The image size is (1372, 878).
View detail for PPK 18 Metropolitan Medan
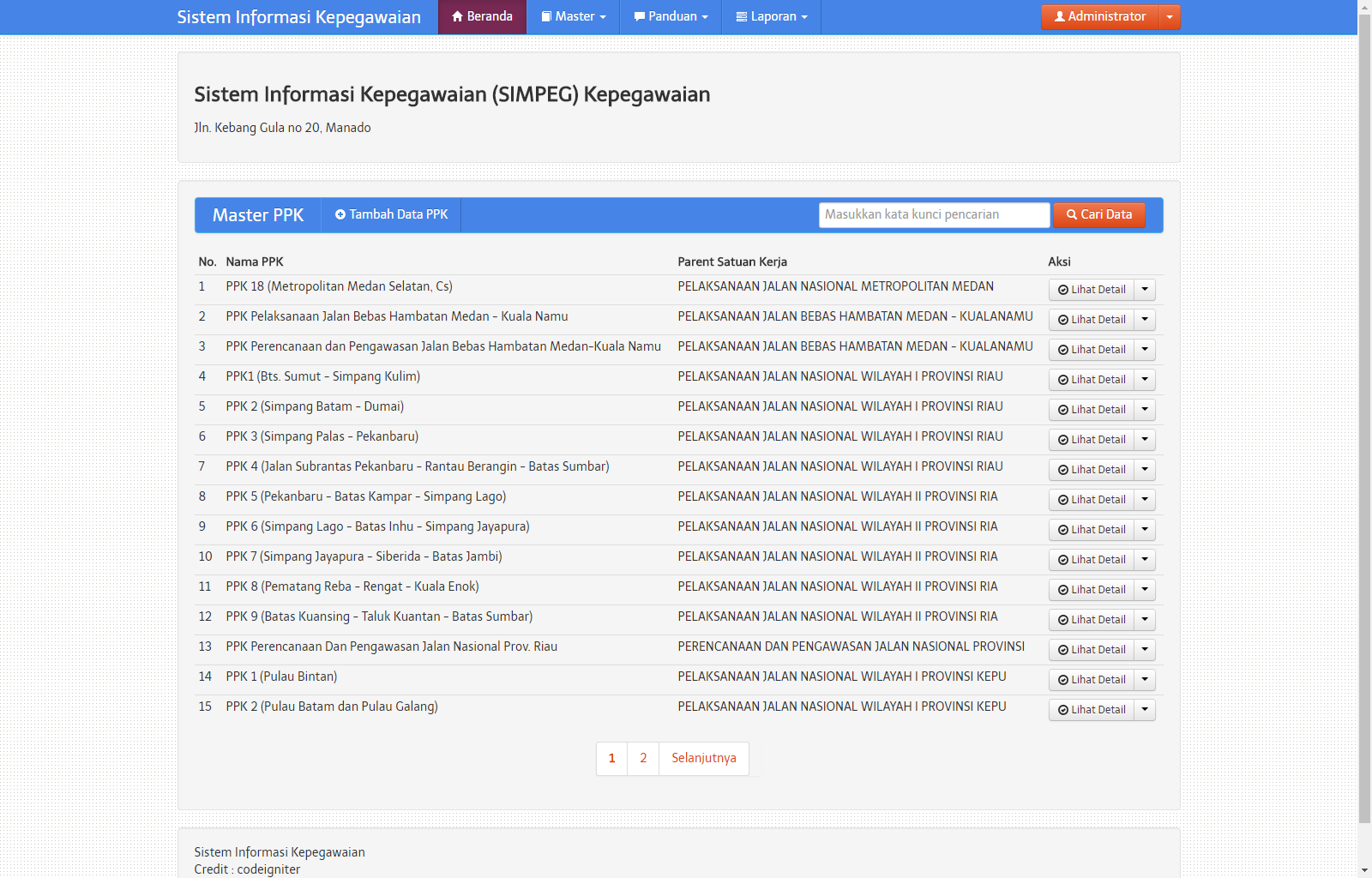coord(1092,290)
